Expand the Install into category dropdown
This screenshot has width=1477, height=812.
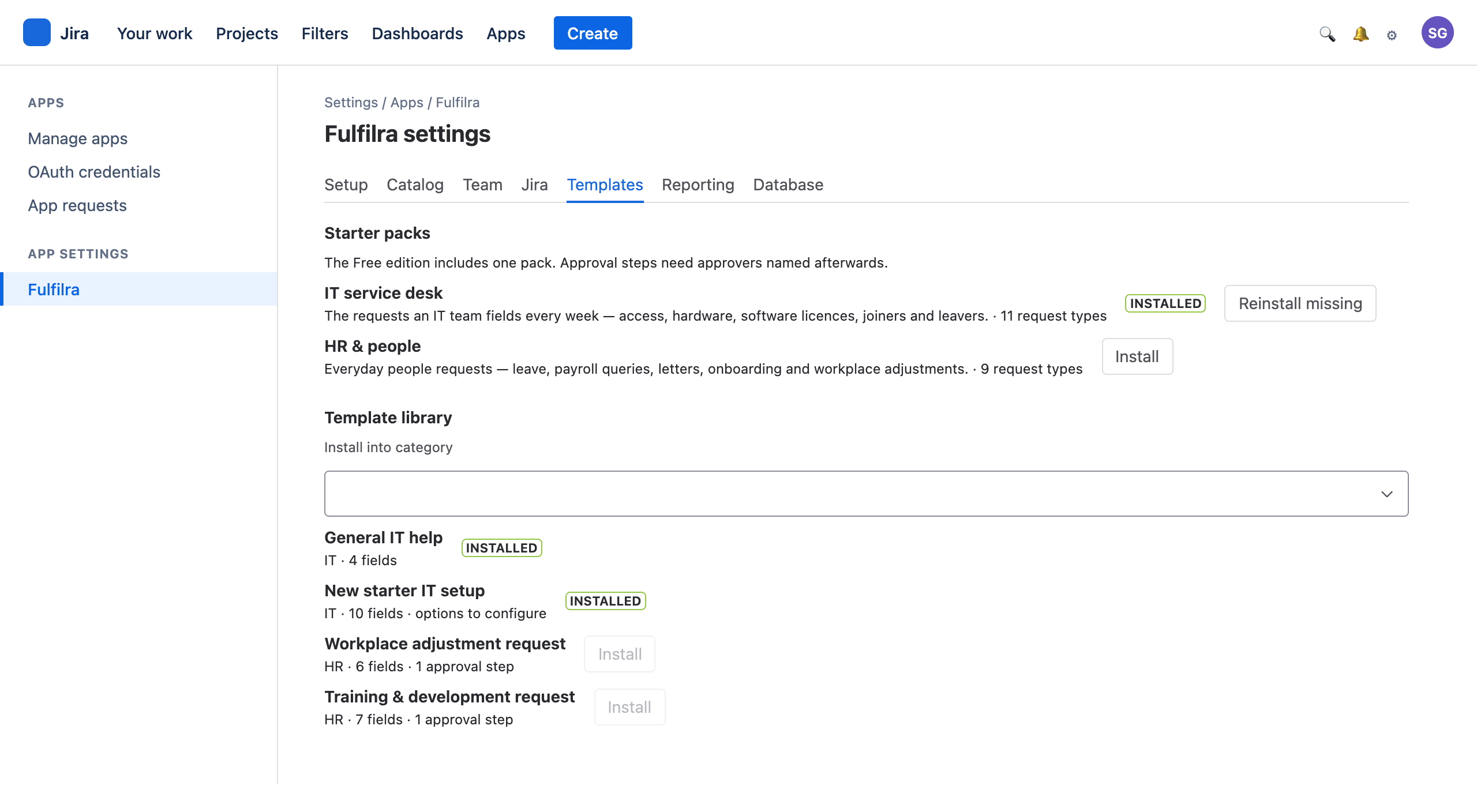tap(866, 494)
